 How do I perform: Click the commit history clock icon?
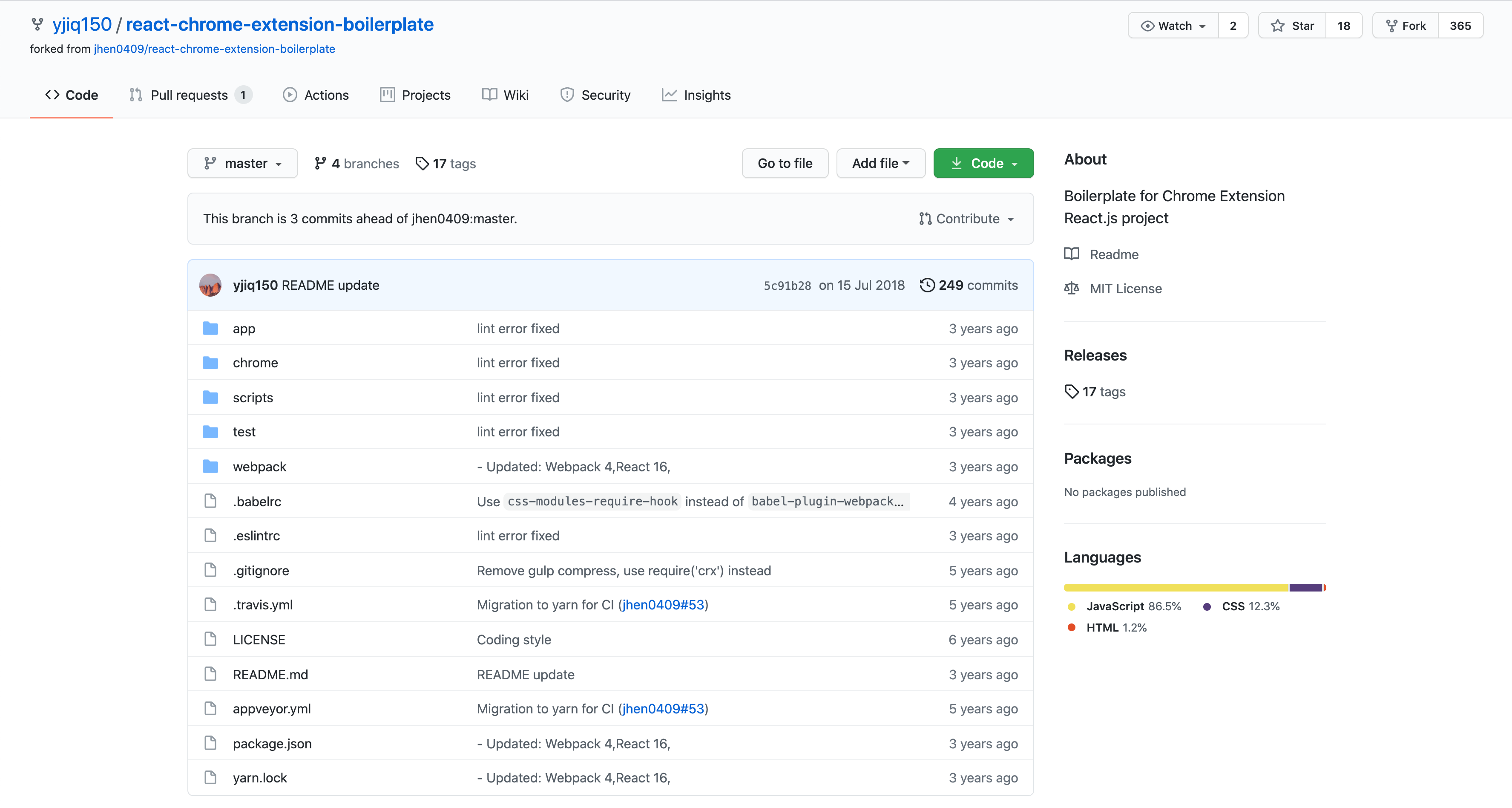[x=927, y=285]
